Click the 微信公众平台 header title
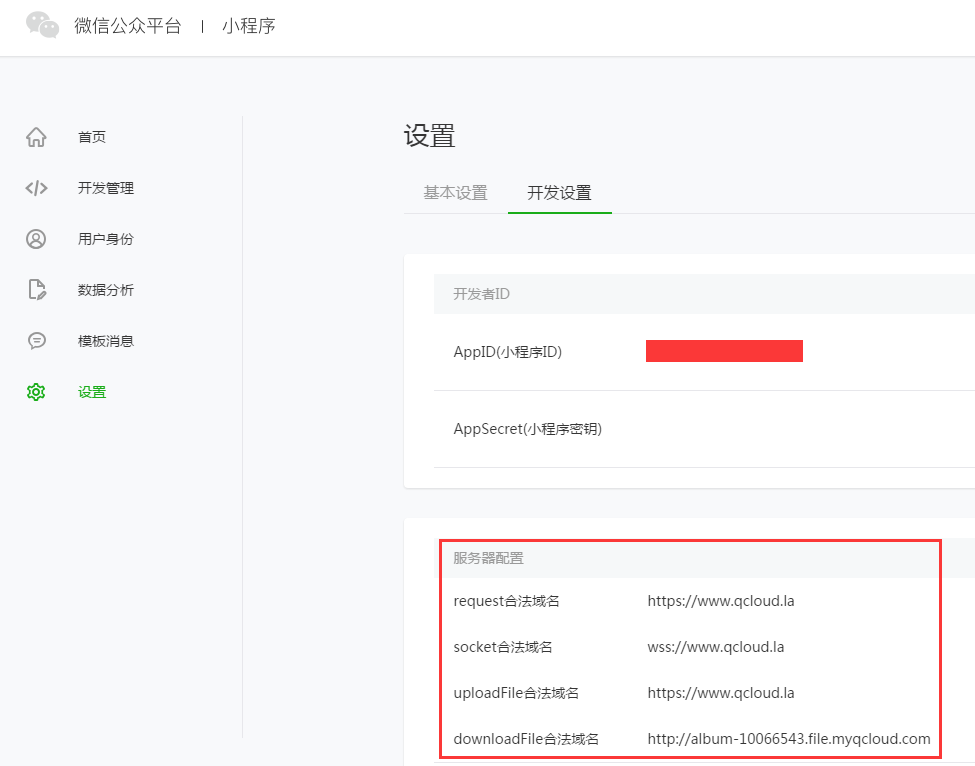The width and height of the screenshot is (975, 766). tap(128, 26)
